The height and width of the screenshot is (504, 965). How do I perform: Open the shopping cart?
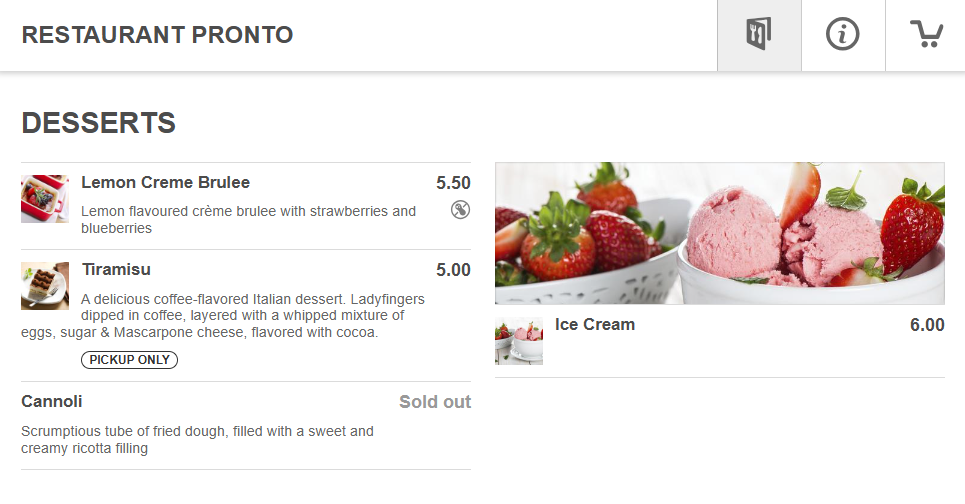coord(926,35)
